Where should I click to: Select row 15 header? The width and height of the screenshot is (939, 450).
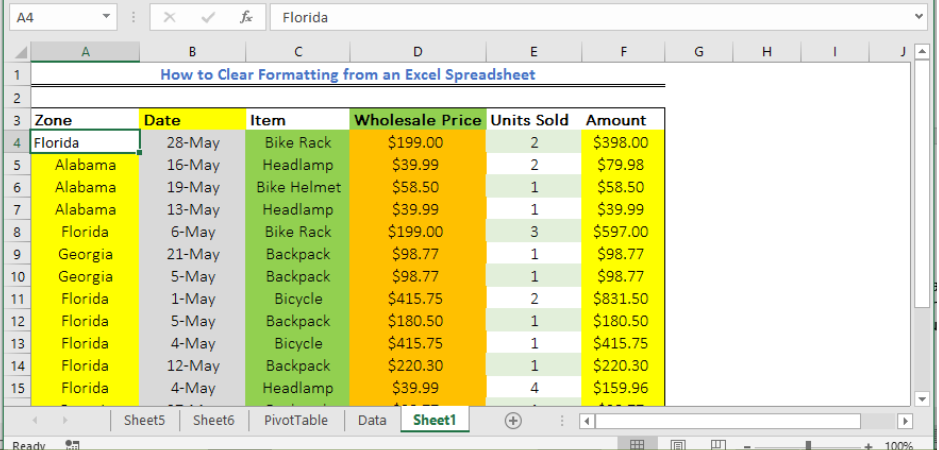click(x=17, y=388)
